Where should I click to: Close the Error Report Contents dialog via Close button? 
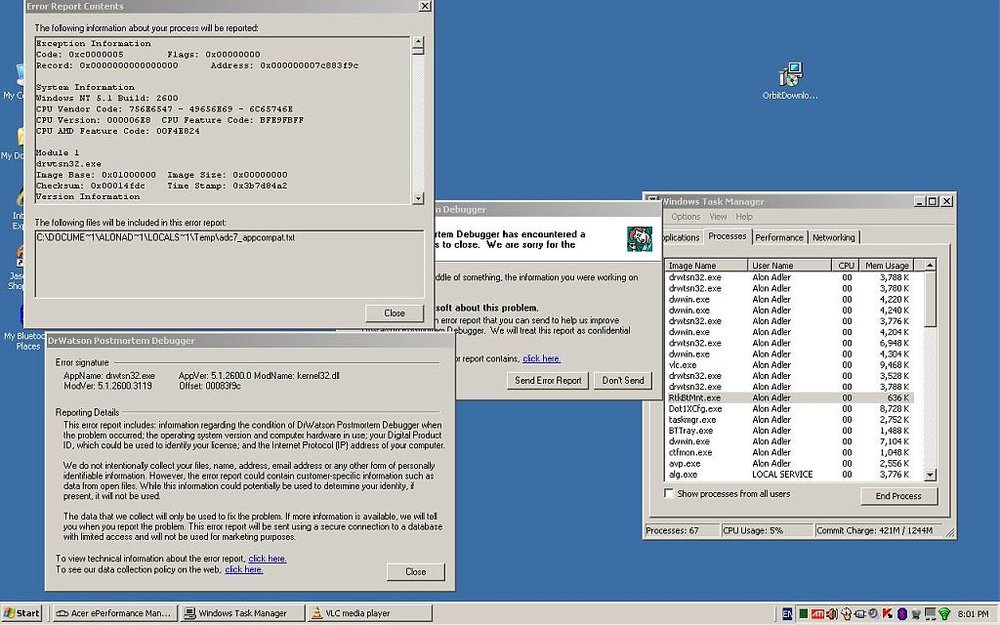click(x=394, y=313)
